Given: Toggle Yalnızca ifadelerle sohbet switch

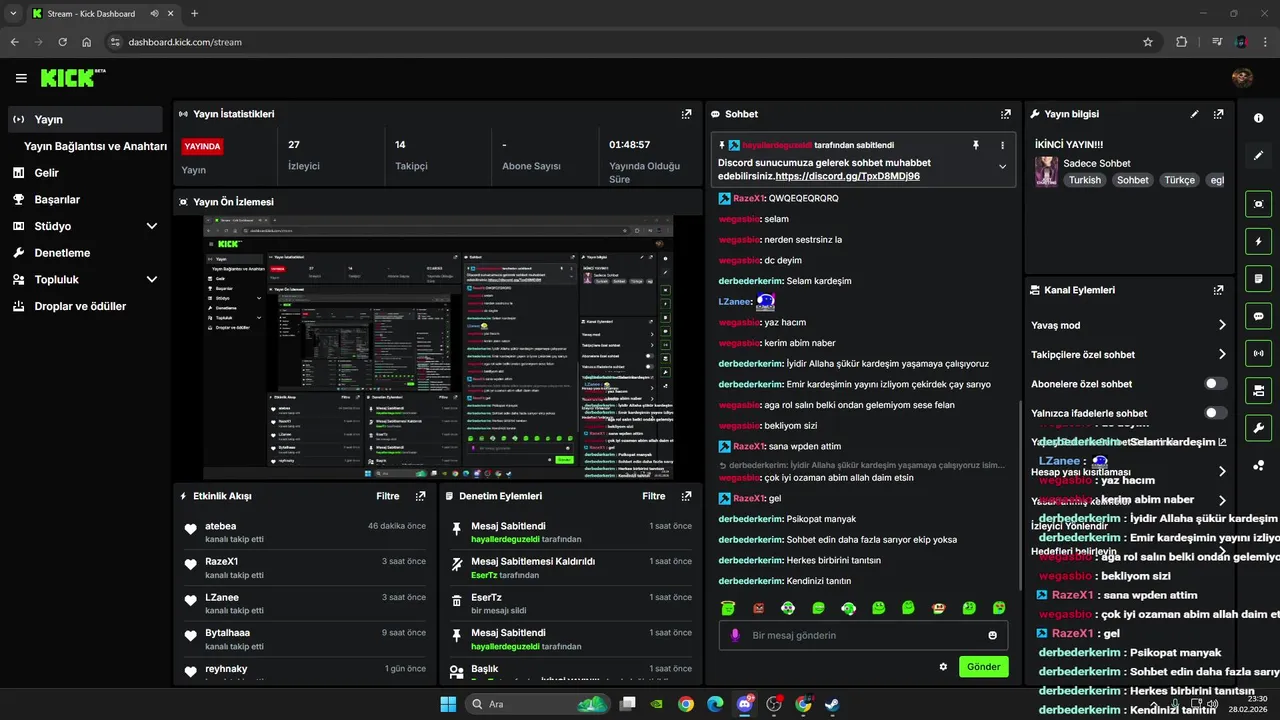Looking at the screenshot, I should [1215, 413].
